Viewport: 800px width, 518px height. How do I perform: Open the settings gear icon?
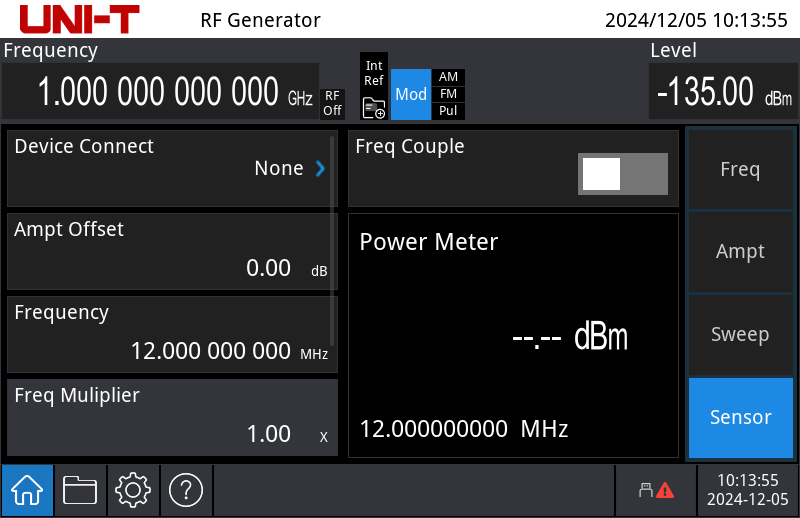click(x=133, y=490)
